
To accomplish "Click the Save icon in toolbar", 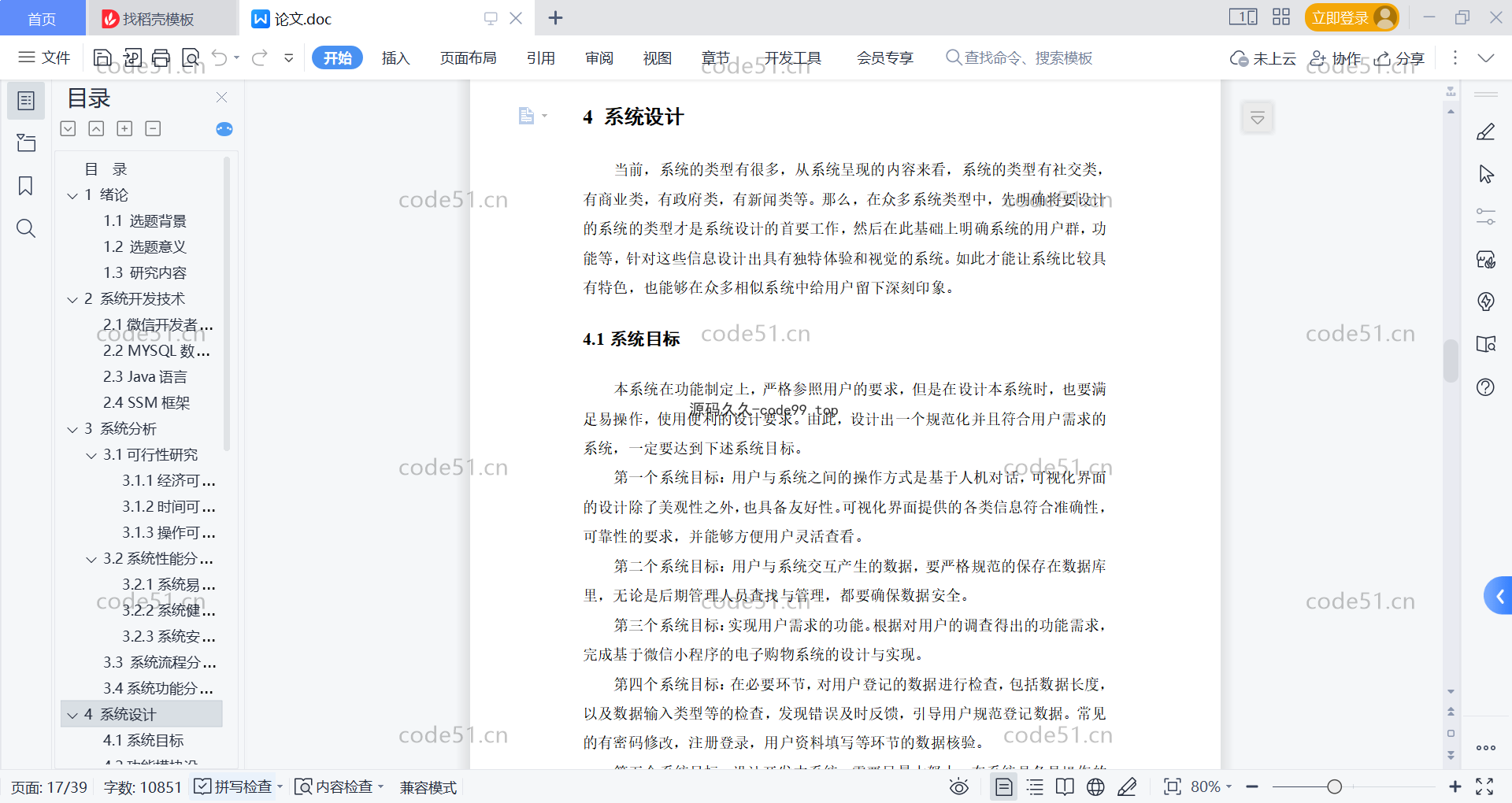I will pos(102,57).
